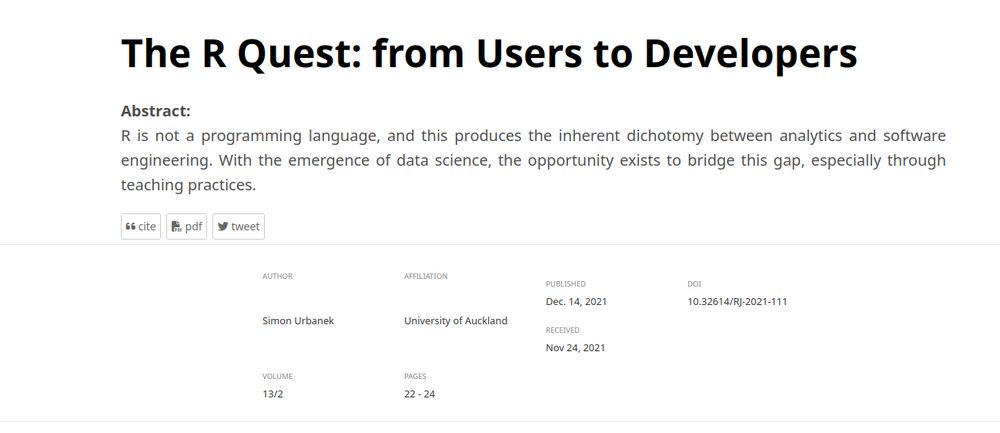
Task: Click the cite button
Action: coord(141,226)
